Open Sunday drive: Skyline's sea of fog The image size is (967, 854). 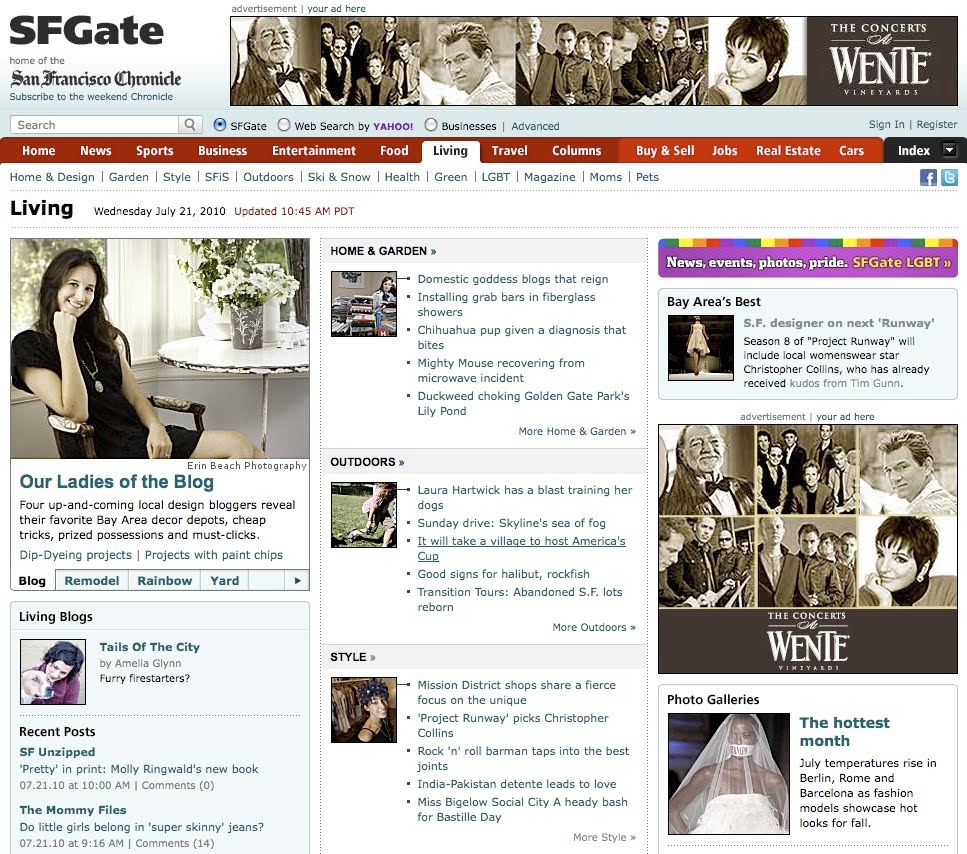(x=511, y=523)
